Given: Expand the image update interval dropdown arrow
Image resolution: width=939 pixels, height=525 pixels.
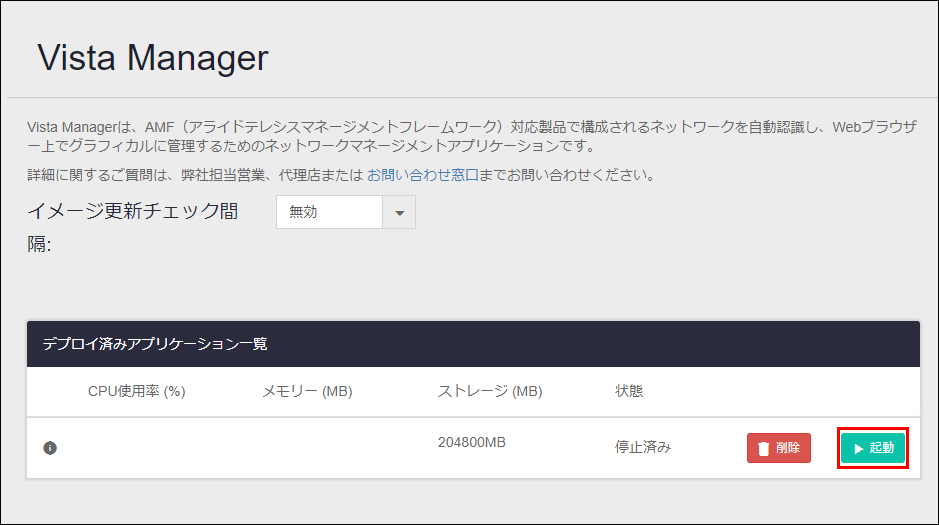Looking at the screenshot, I should pos(399,212).
